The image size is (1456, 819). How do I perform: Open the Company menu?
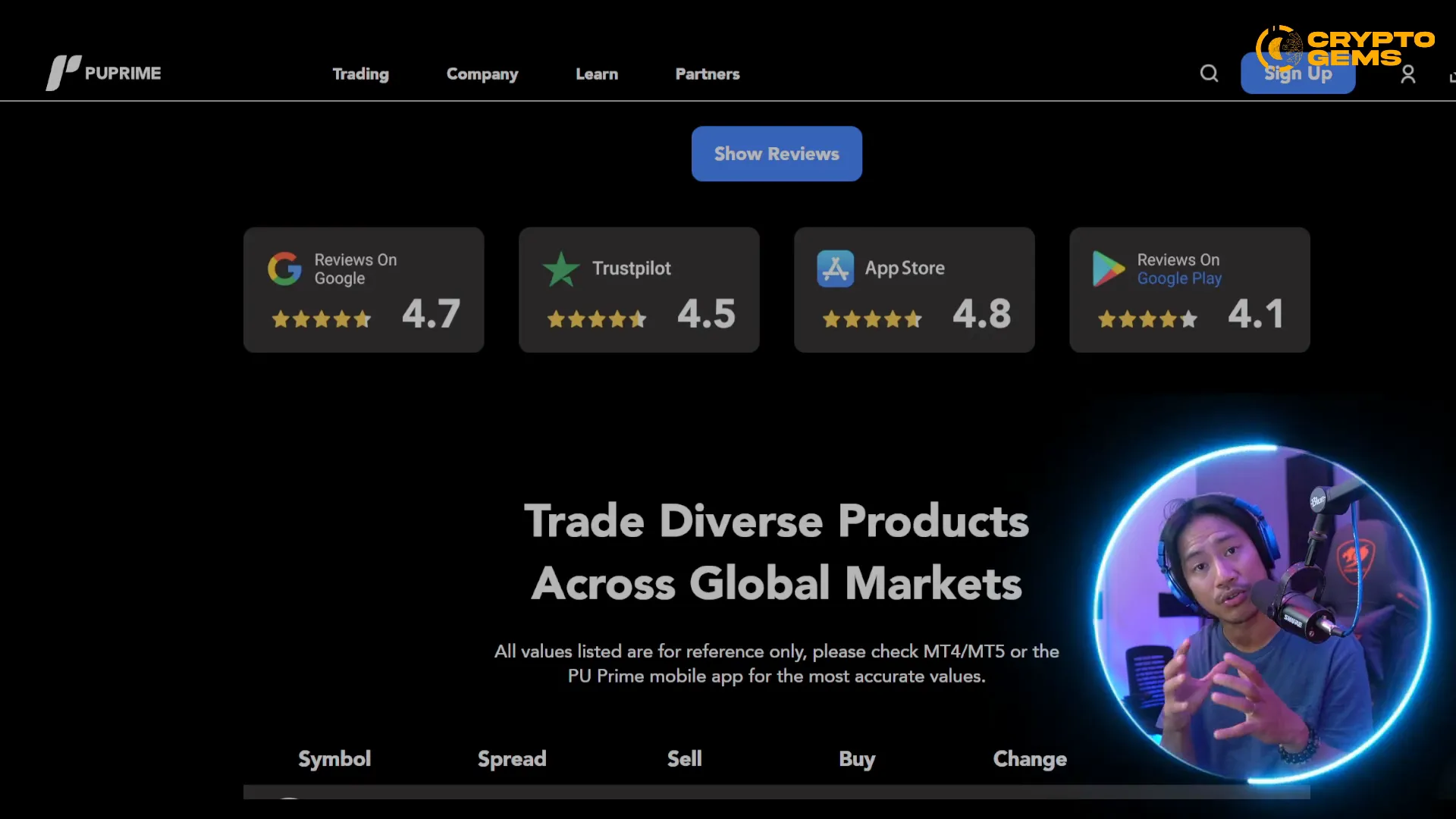[482, 74]
